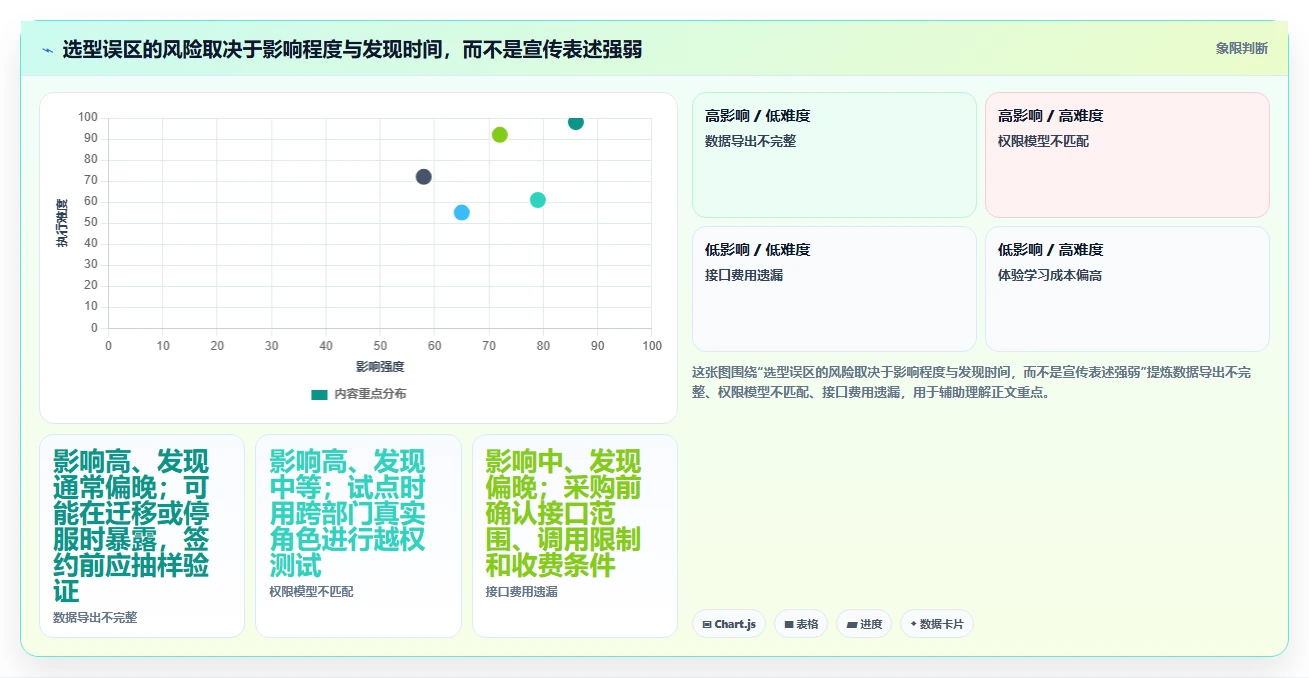Click the 接口费用遗漏 caption under green card

tap(521, 592)
